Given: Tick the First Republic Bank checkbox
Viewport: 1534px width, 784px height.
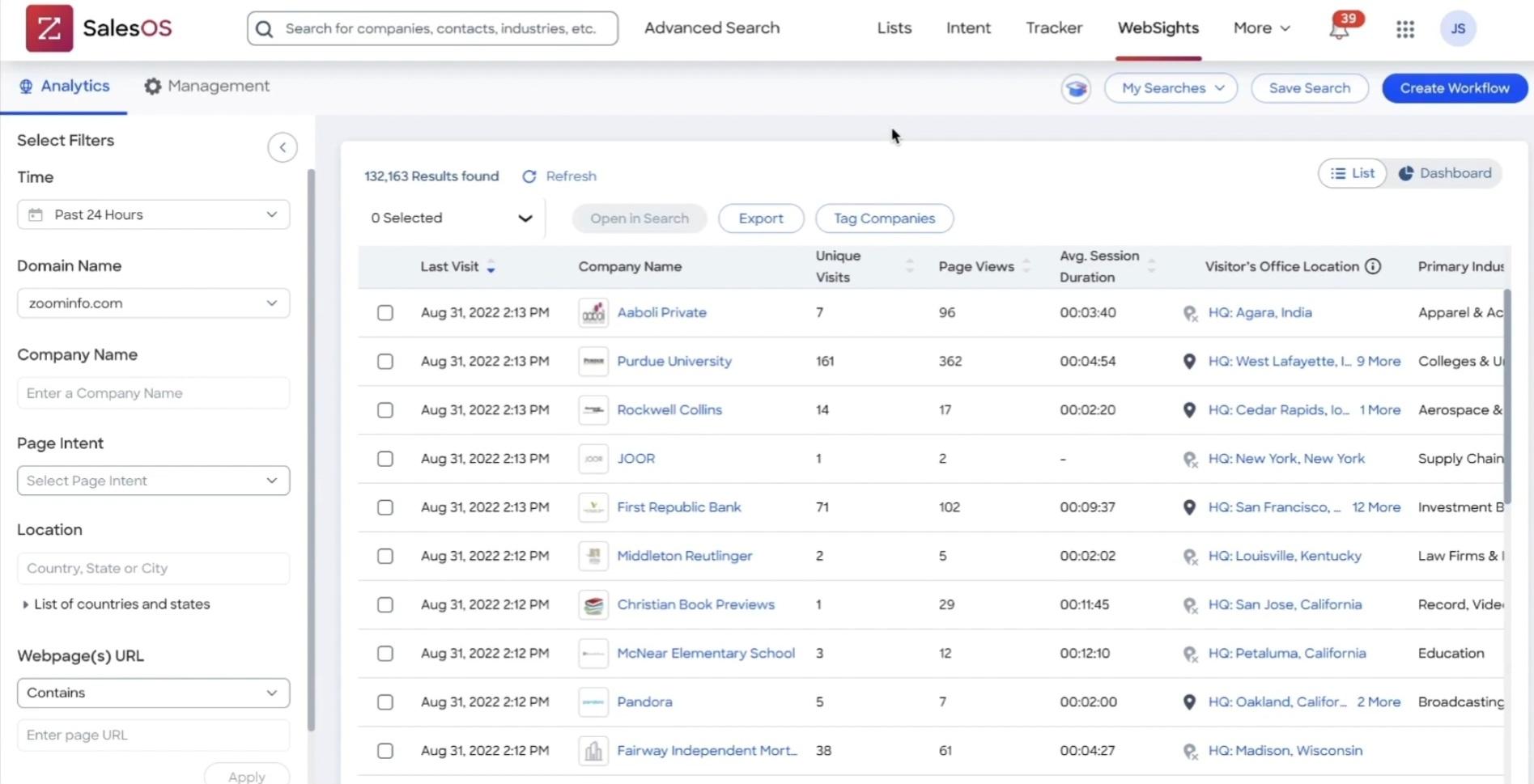Looking at the screenshot, I should (385, 507).
